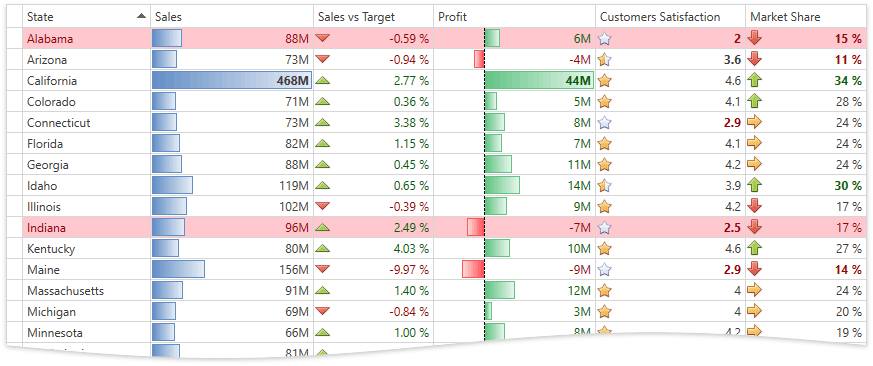The image size is (873, 366).
Task: Select the highlighted Alabama row name
Action: click(x=50, y=38)
